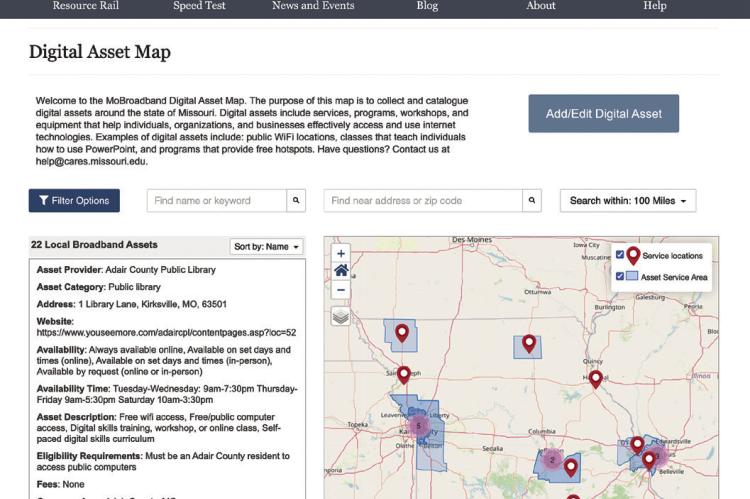
Task: Uncheck the Asset Service Area checkbox
Action: [620, 276]
